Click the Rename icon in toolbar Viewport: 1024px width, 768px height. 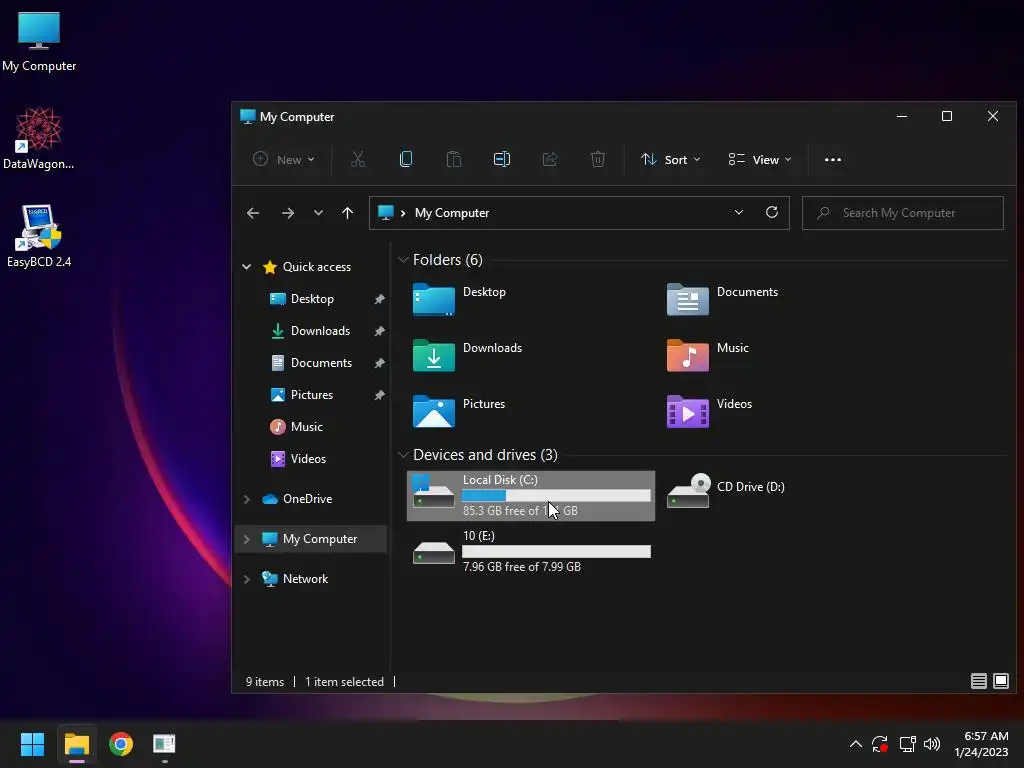tap(502, 159)
